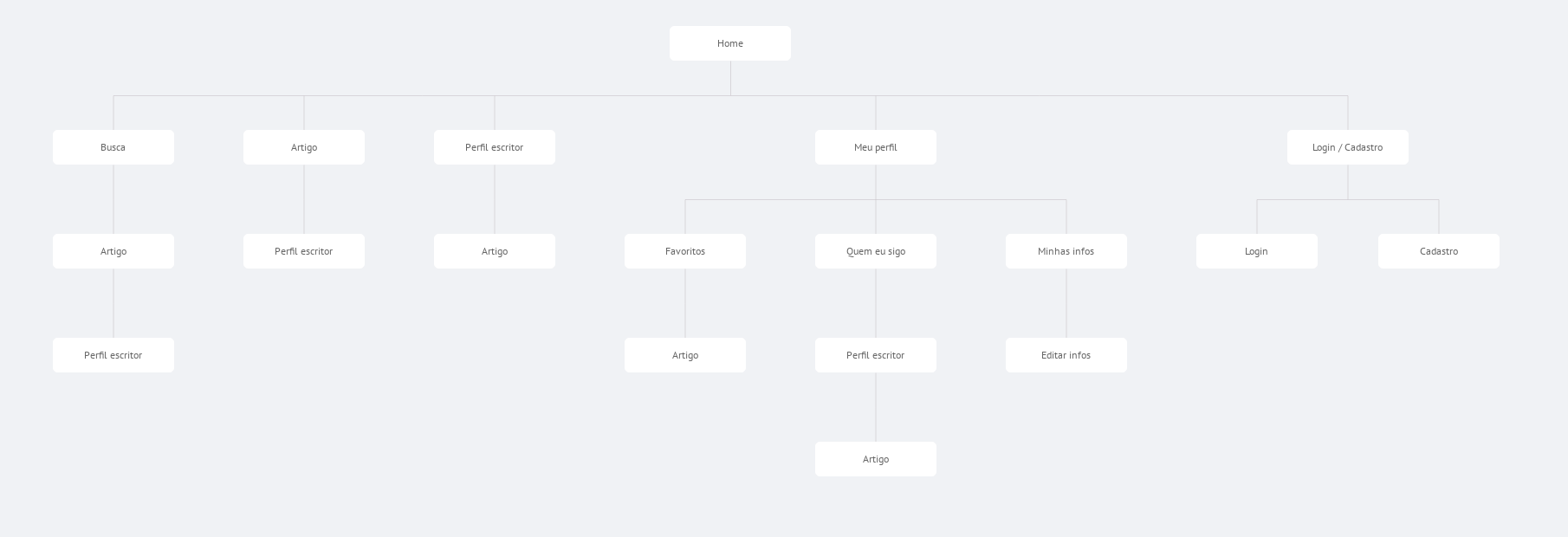Screen dimensions: 1568x537
Task: Select the Favoritos node
Action: 685,251
